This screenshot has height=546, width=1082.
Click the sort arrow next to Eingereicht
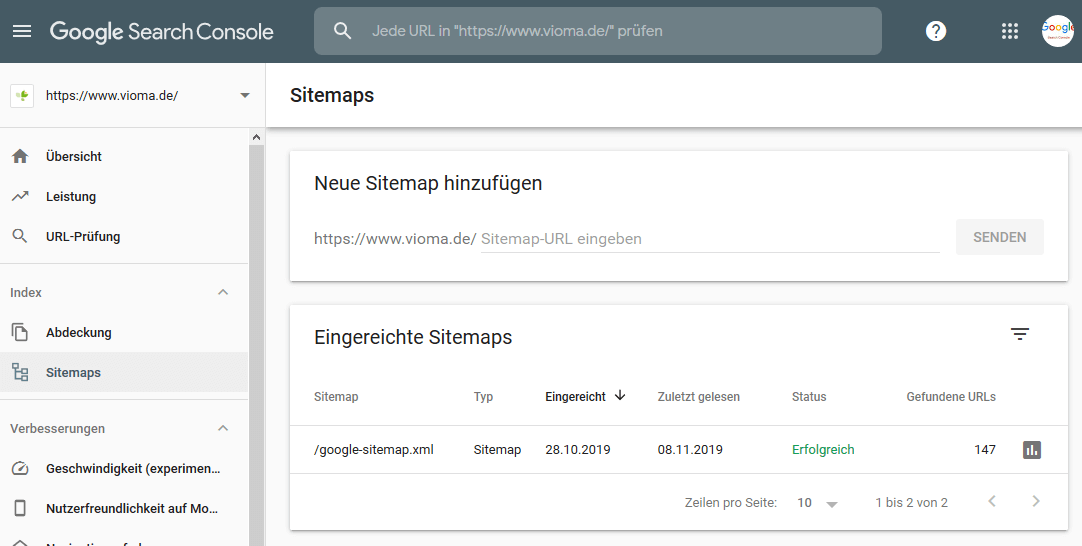pyautogui.click(x=620, y=396)
